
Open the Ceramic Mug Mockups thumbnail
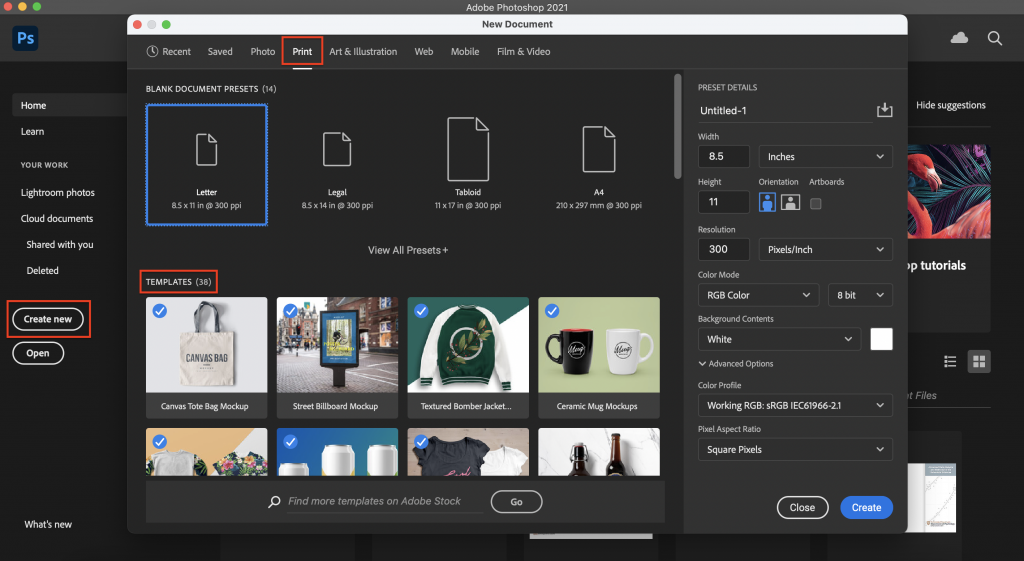click(599, 345)
